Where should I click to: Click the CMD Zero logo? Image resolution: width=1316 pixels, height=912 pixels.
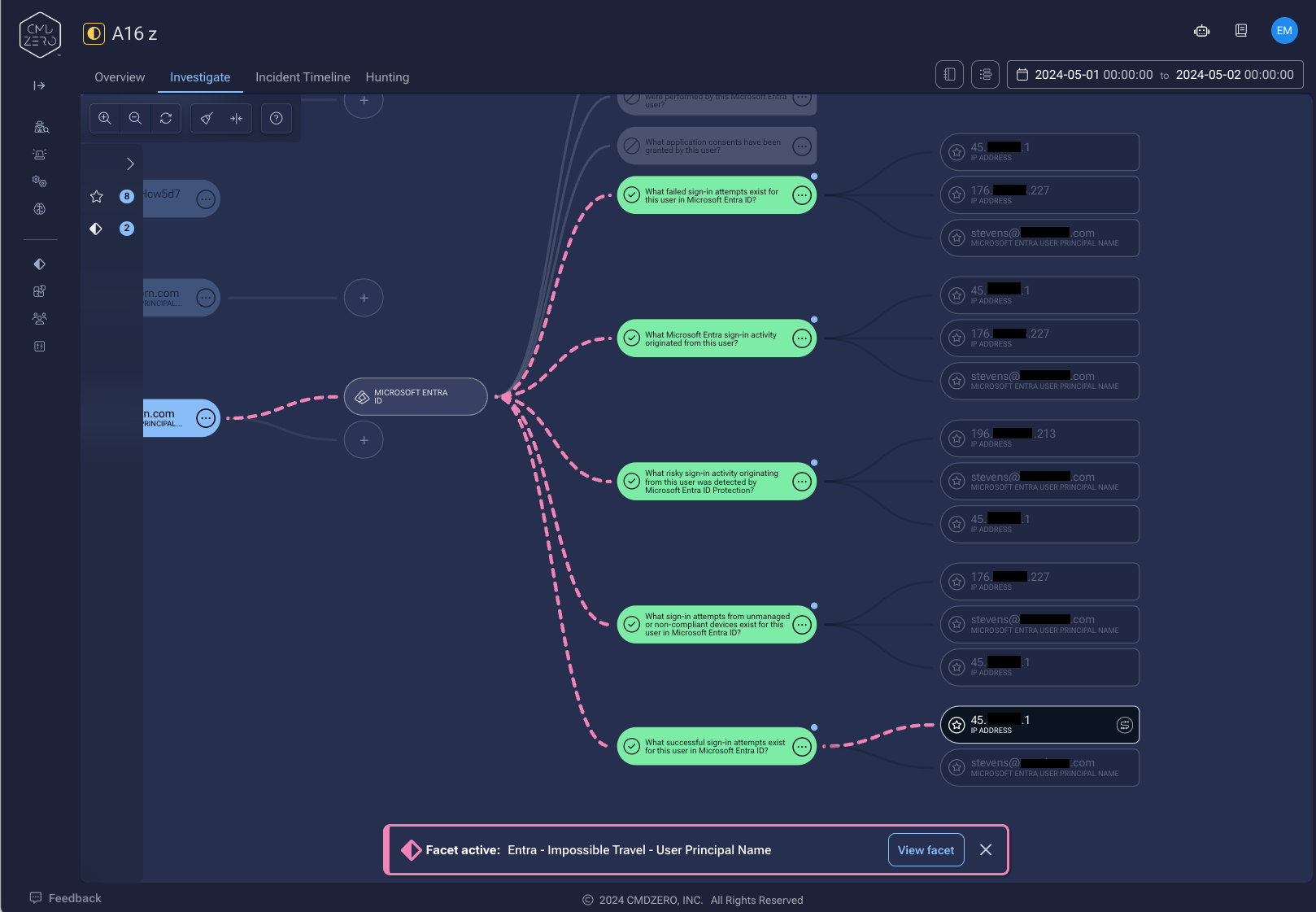(40, 35)
